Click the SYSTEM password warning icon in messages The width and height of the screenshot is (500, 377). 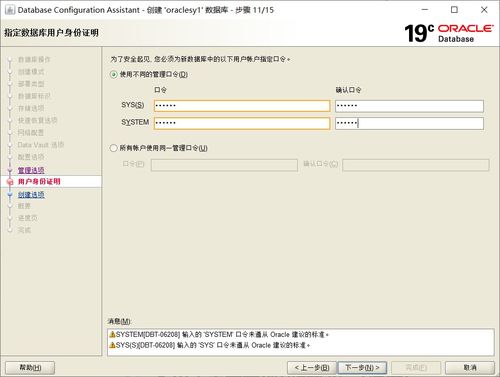[x=112, y=334]
